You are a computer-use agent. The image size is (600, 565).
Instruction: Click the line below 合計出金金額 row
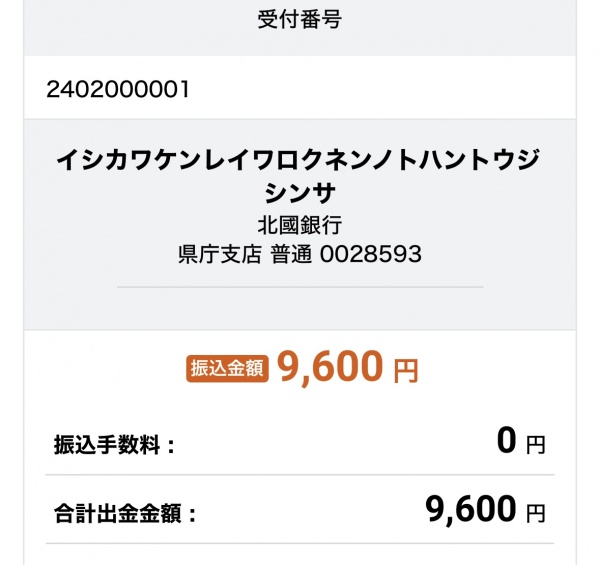pyautogui.click(x=300, y=543)
